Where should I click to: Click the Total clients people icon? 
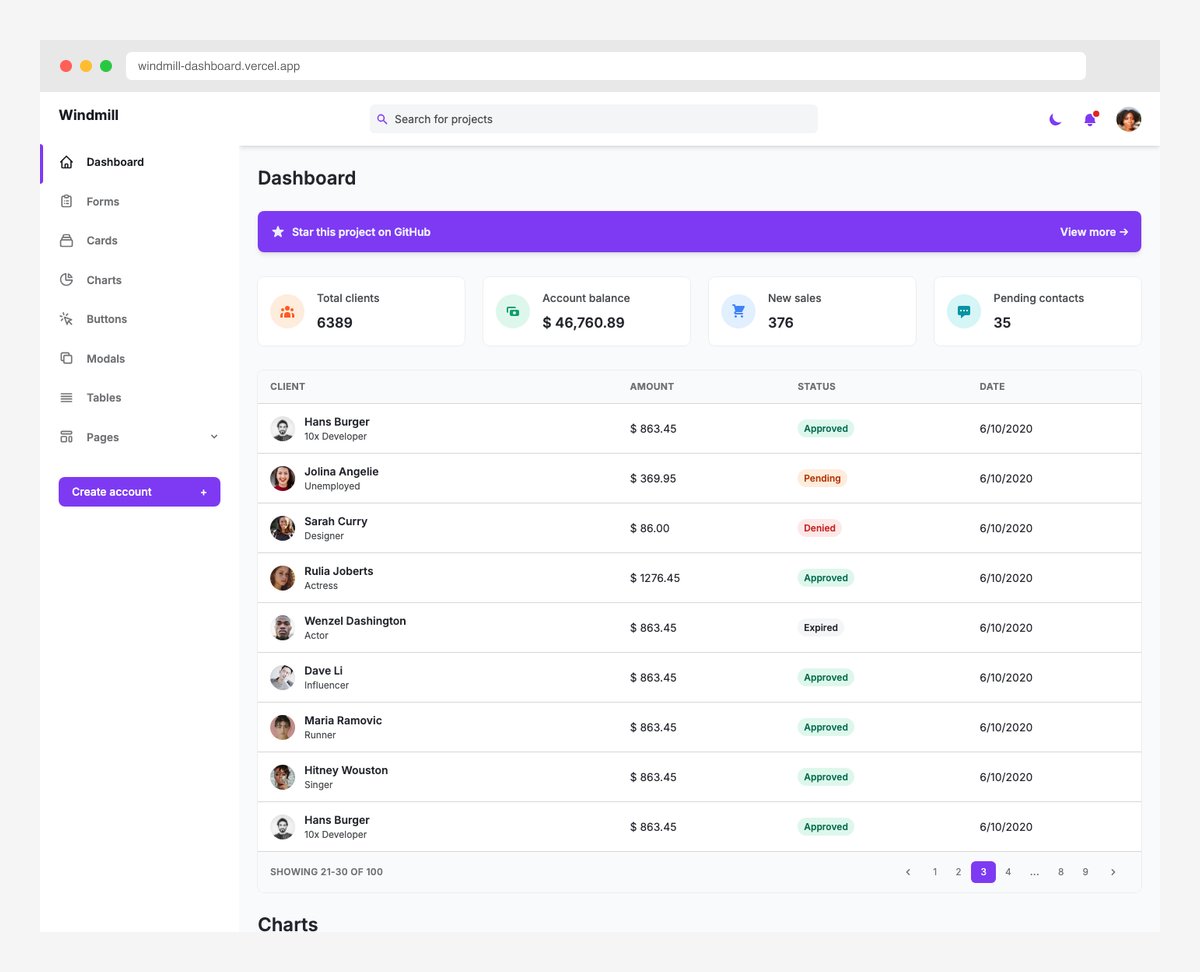point(287,311)
